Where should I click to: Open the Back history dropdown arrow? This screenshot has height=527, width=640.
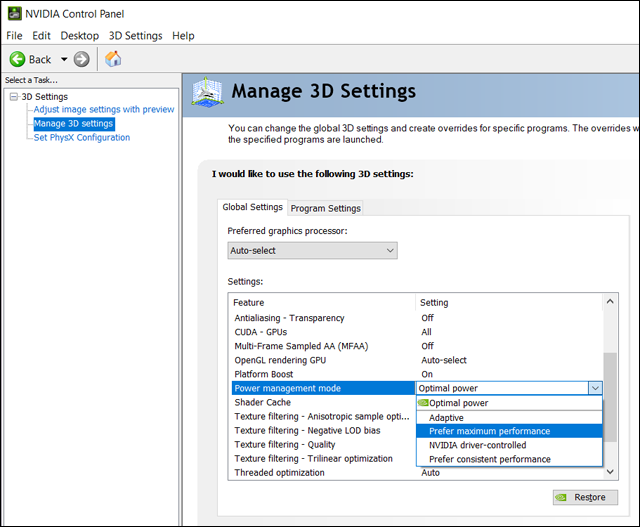point(64,60)
